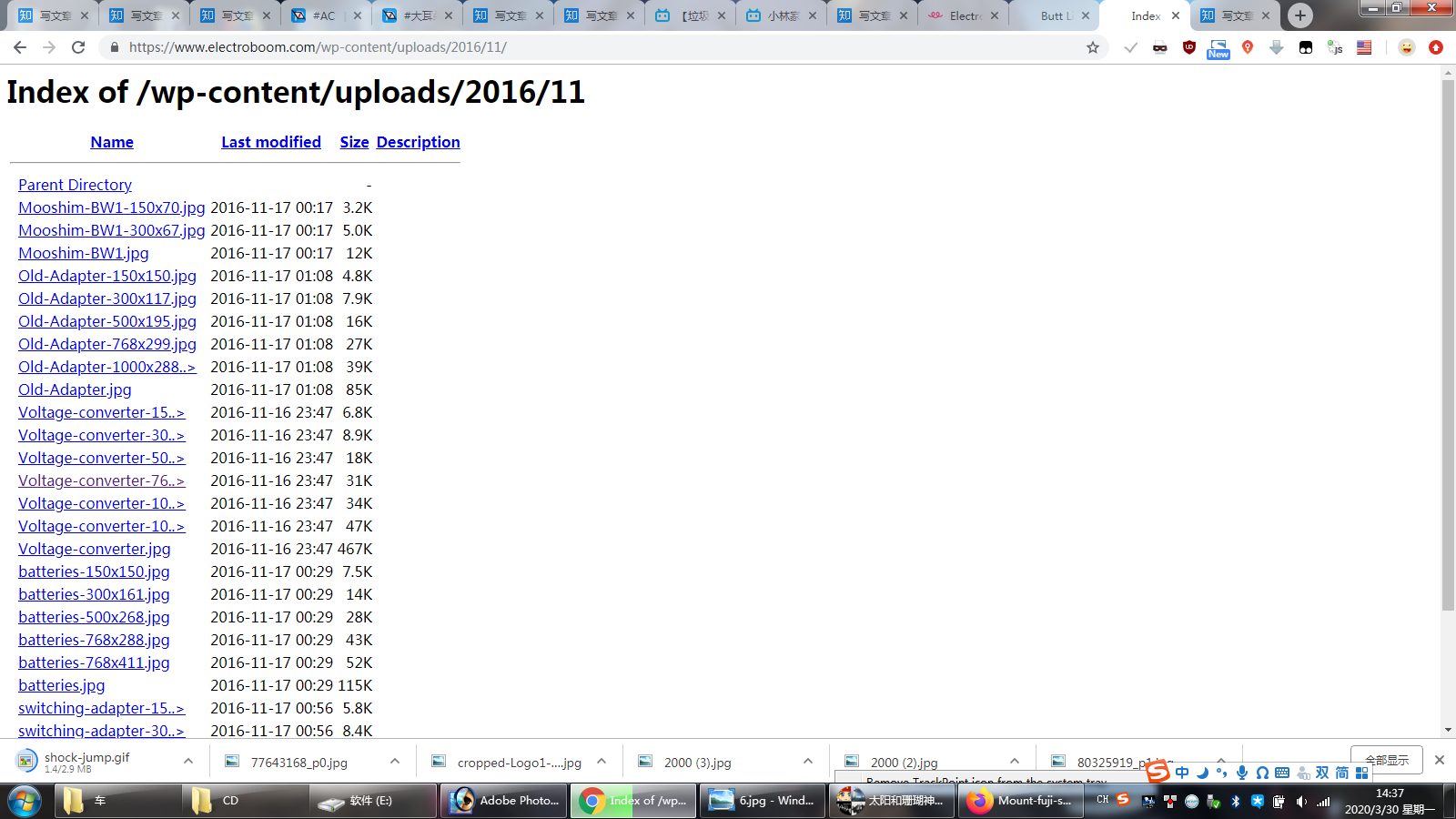Open the taskbar clock showing 14:37
Screen dimensions: 1456x819
point(1390,801)
